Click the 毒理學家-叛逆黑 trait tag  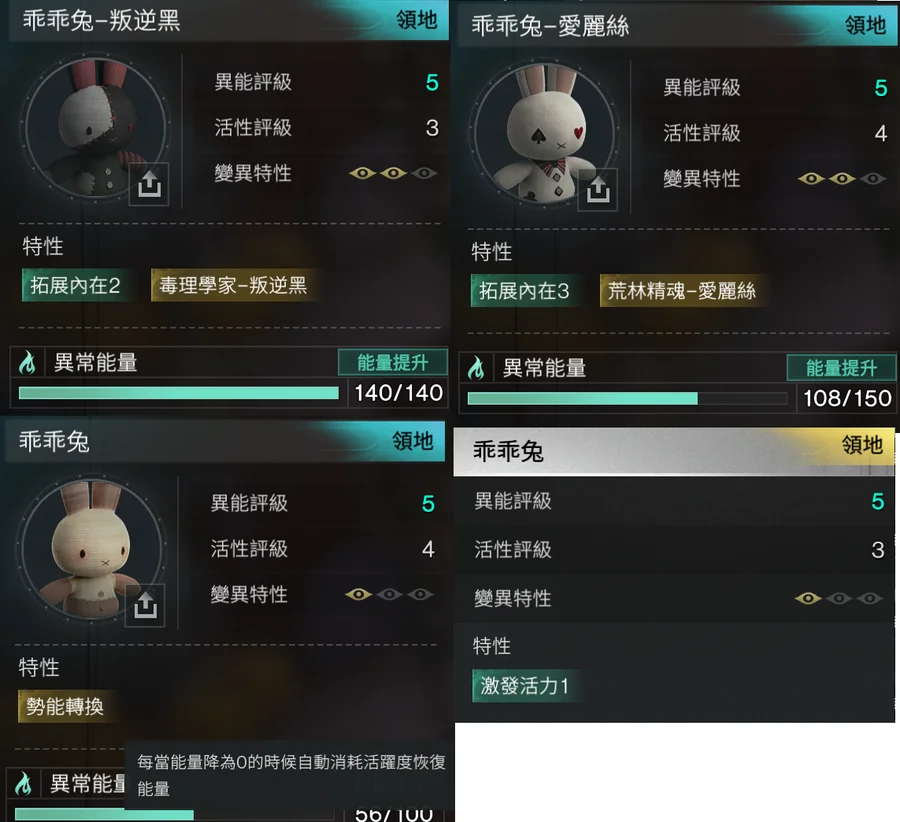(x=234, y=285)
